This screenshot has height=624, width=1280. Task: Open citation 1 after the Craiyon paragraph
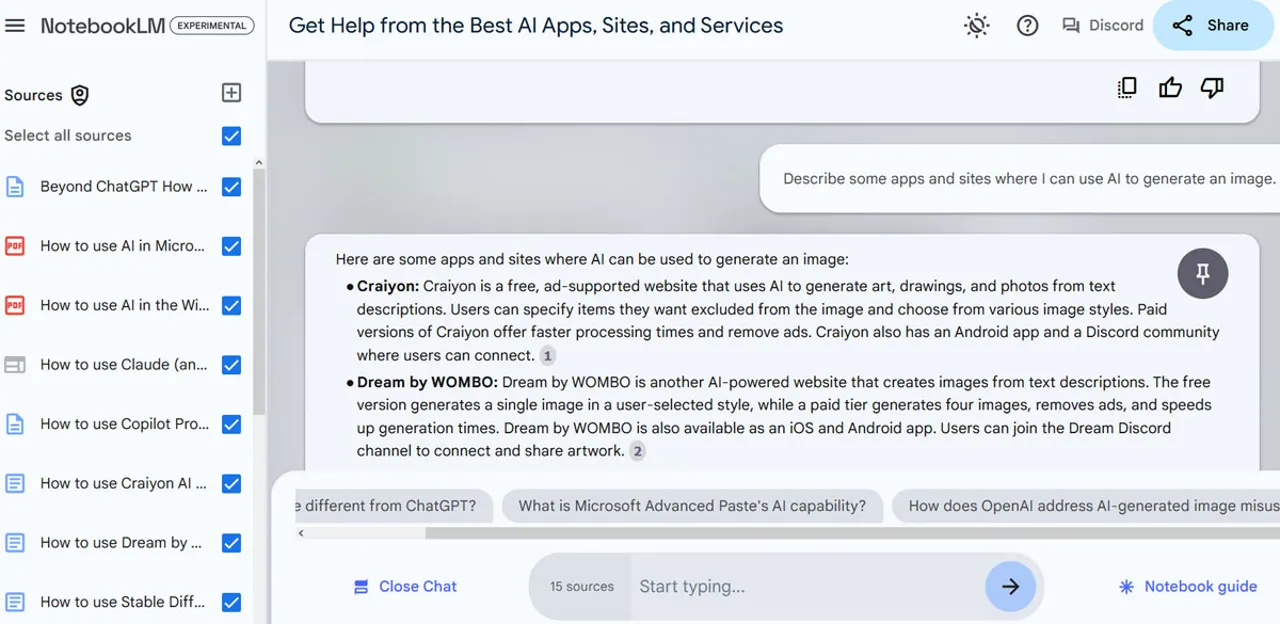point(547,355)
